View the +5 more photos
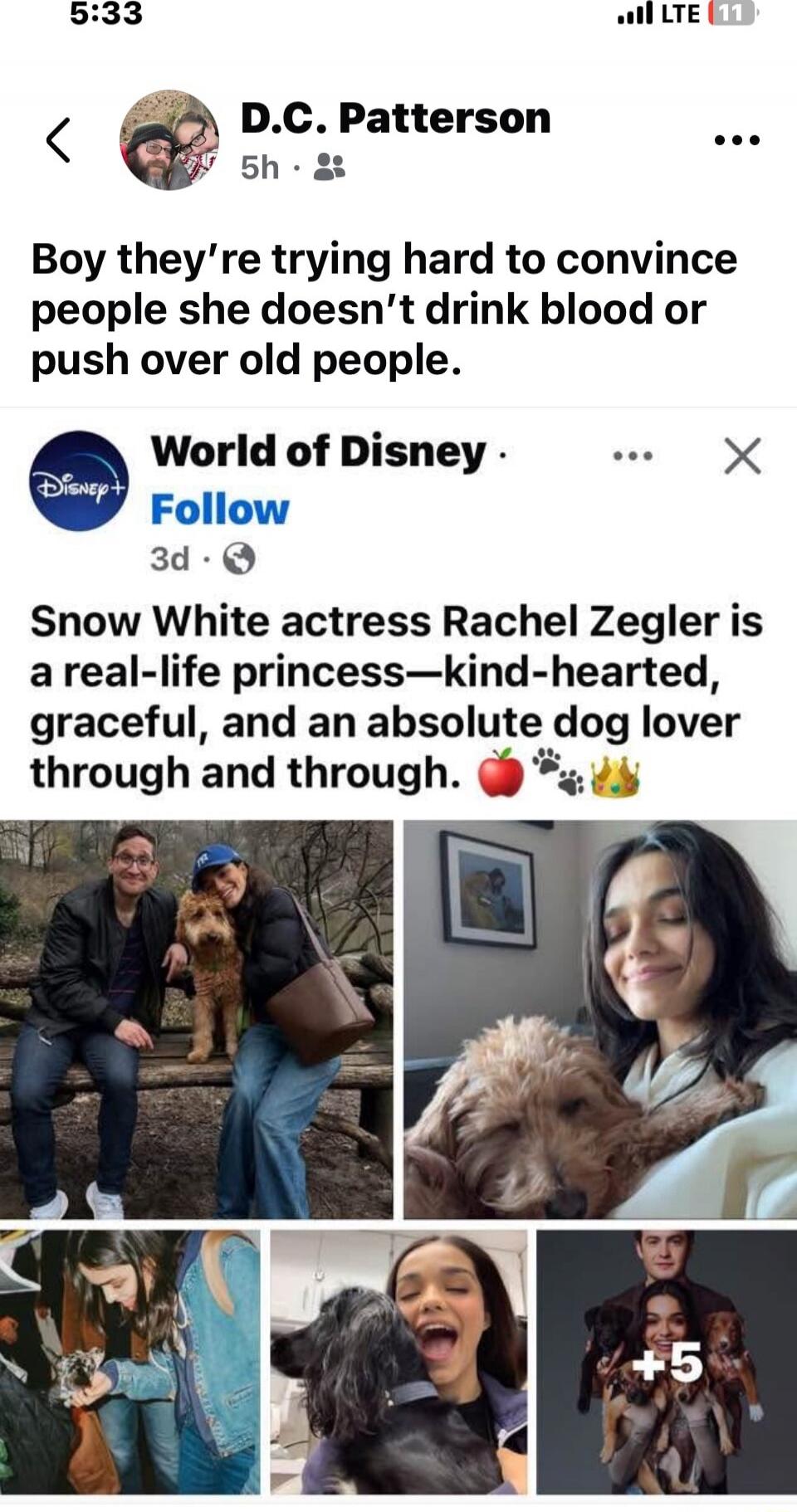Image resolution: width=797 pixels, height=1512 pixels. pos(666,1362)
